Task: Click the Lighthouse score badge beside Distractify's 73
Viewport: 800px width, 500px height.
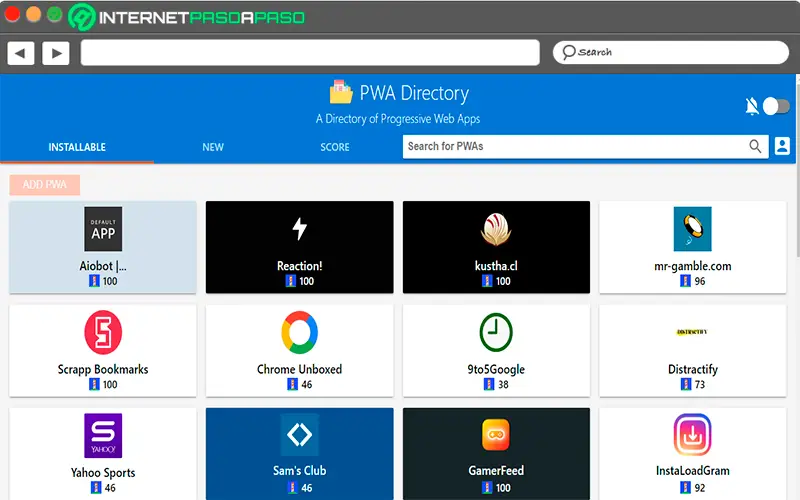Action: pos(686,384)
